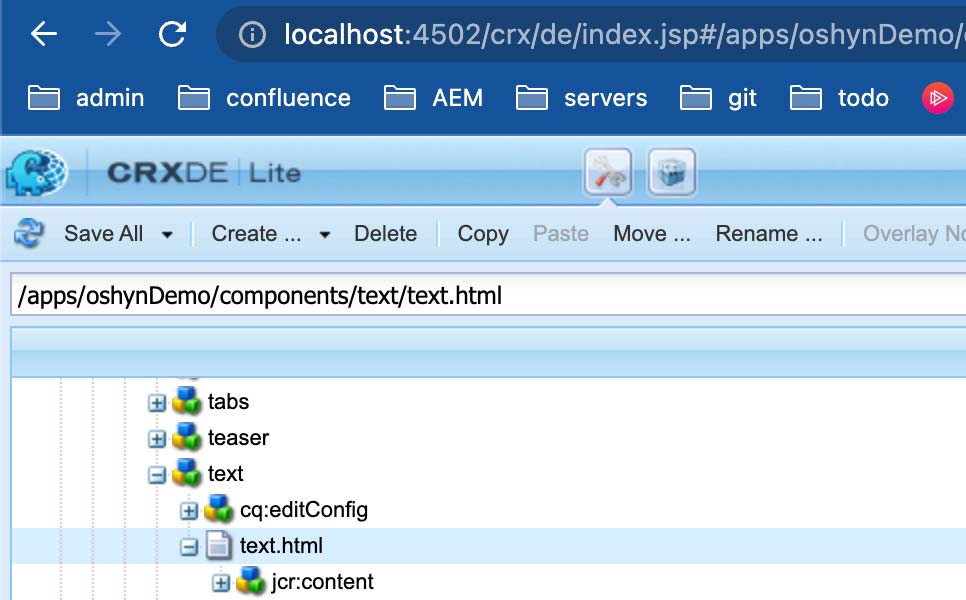Click Copy in the toolbar
Image resolution: width=966 pixels, height=600 pixels.
click(x=483, y=234)
